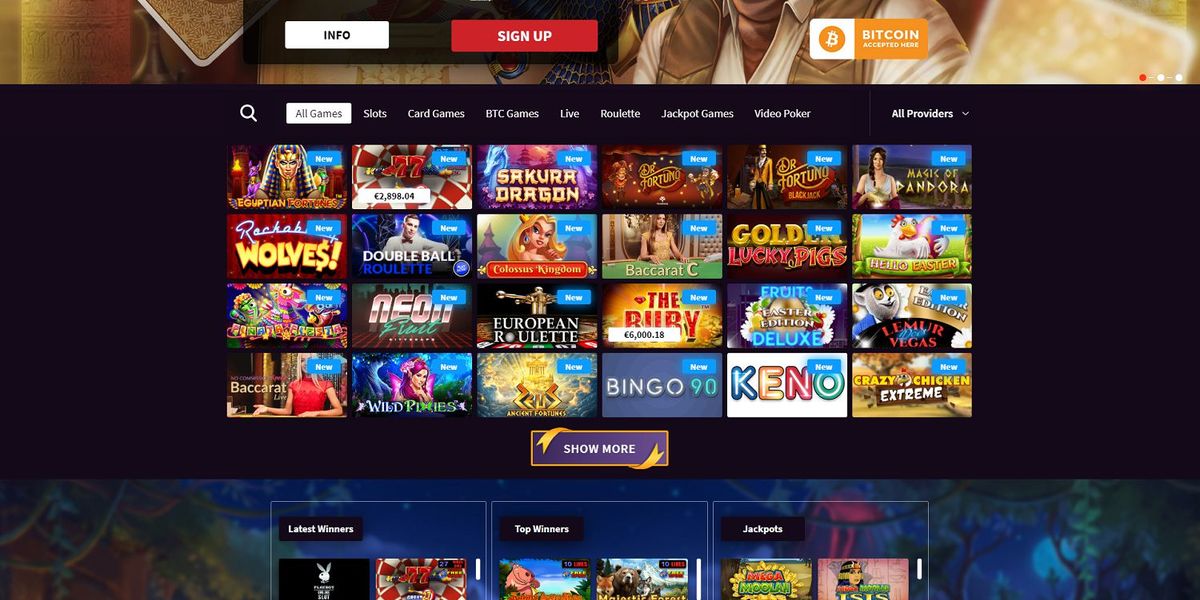The height and width of the screenshot is (600, 1200).
Task: Switch to the second carousel slide dot
Action: click(1161, 77)
